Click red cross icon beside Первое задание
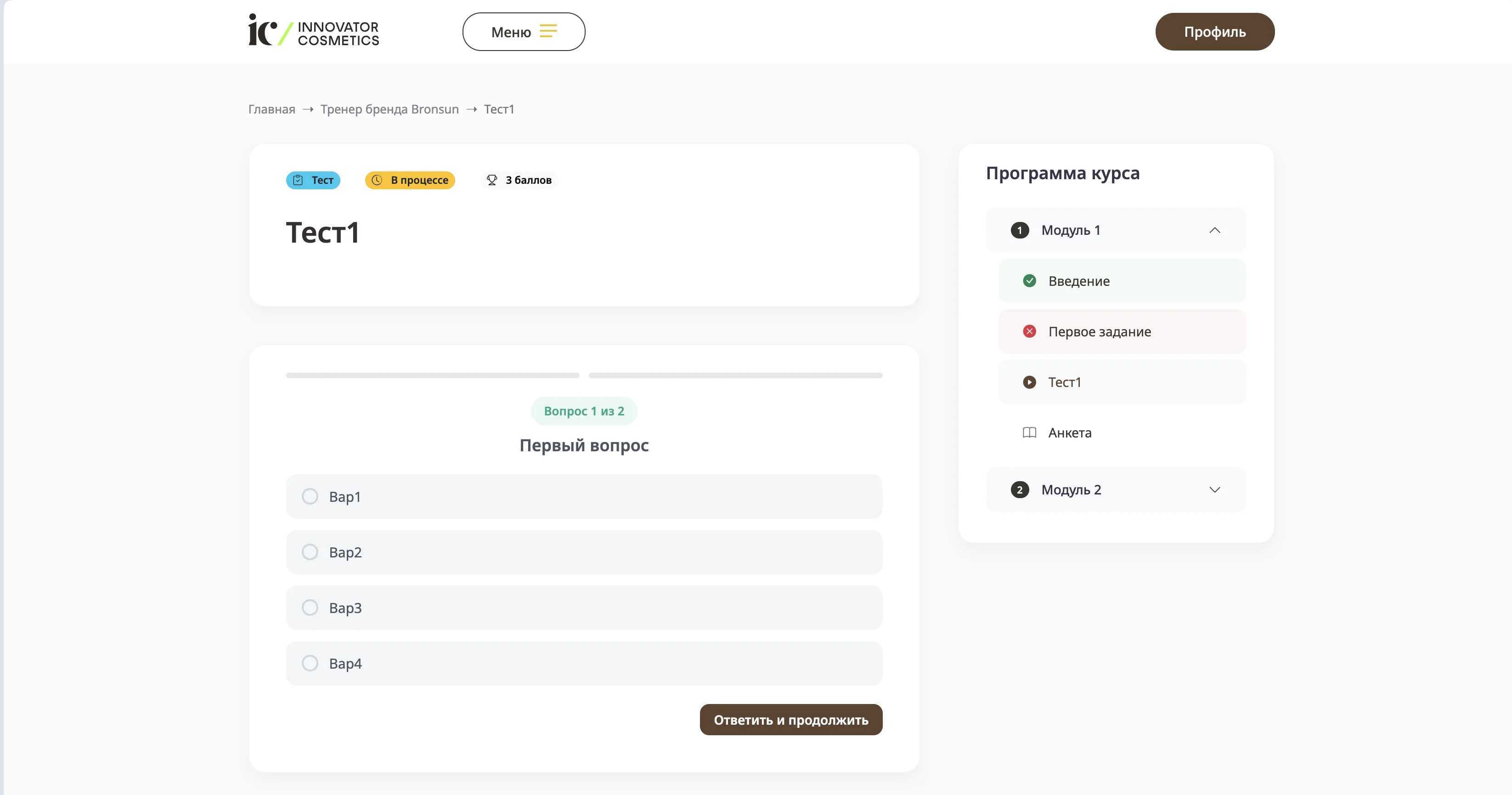This screenshot has height=795, width=1512. pos(1030,332)
